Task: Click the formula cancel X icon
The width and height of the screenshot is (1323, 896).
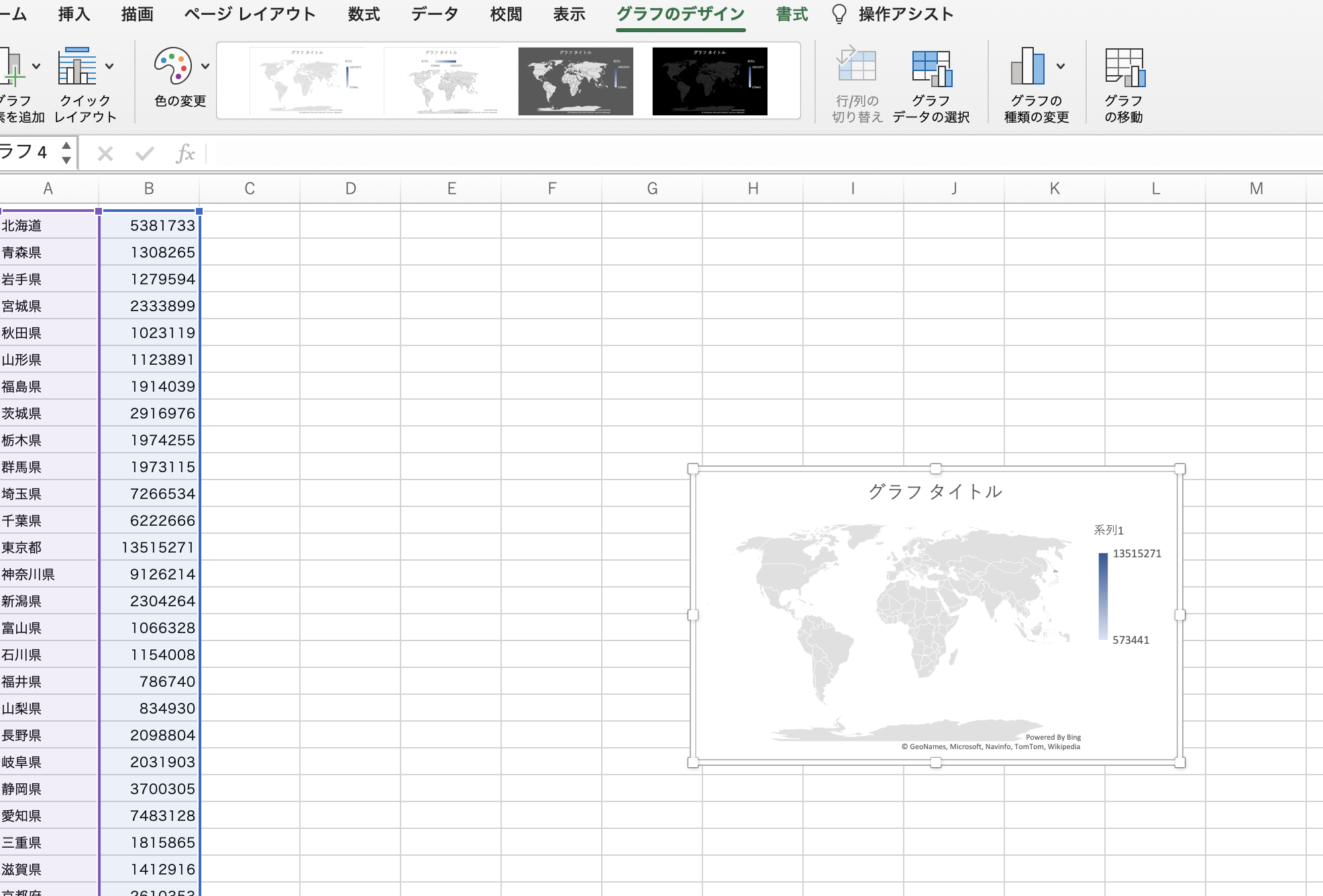Action: pos(105,154)
